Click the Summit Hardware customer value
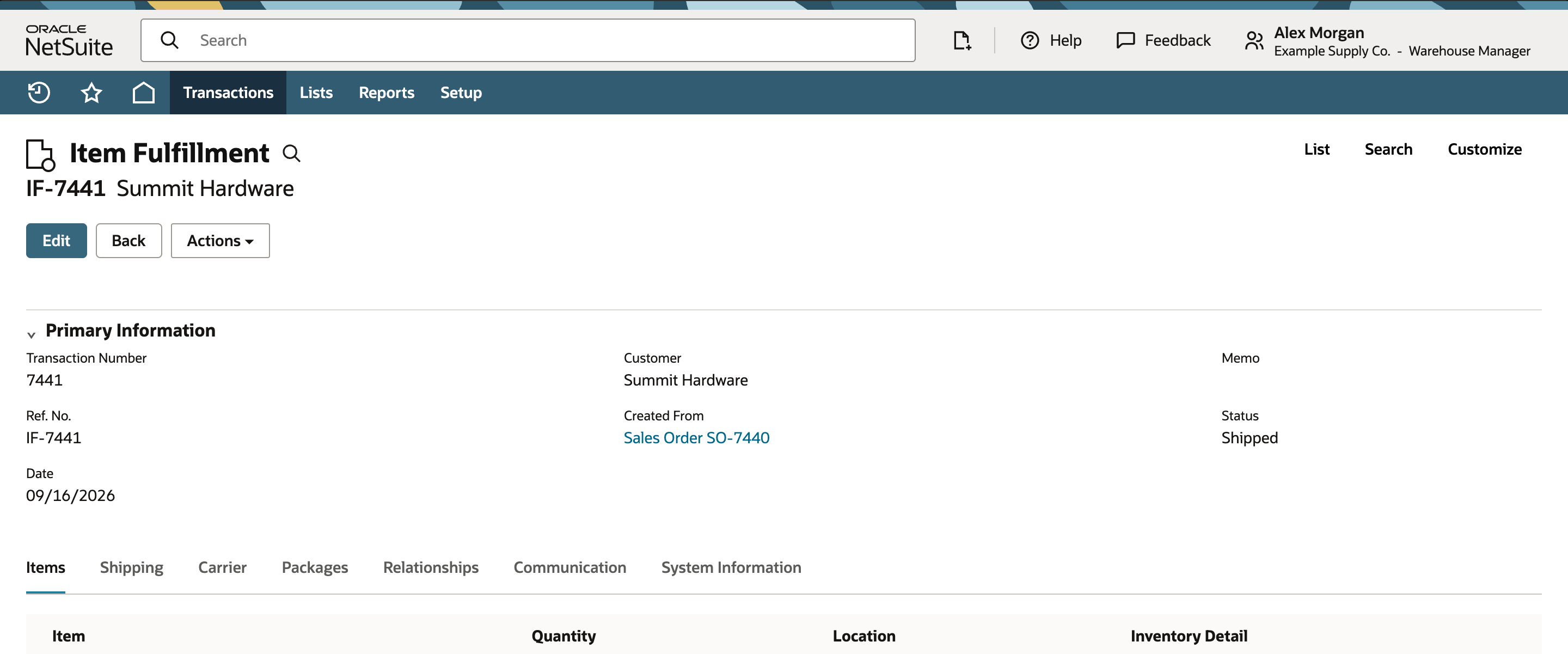The height and width of the screenshot is (654, 1568). pos(685,380)
